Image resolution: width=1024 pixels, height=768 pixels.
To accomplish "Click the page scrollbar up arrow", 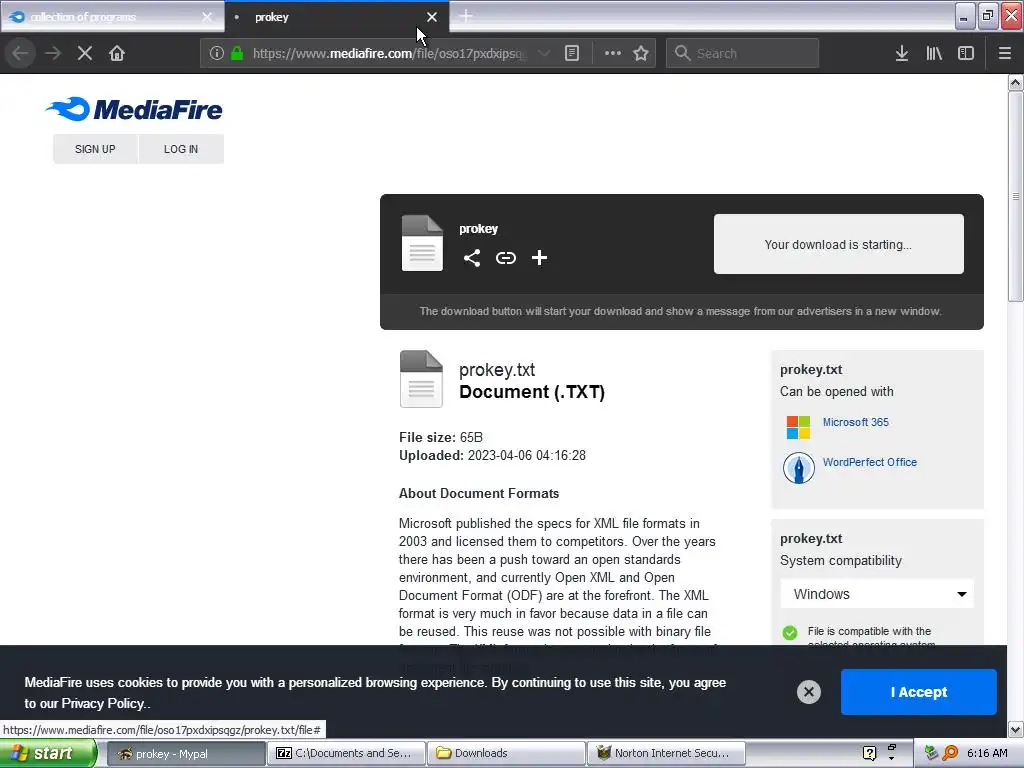I will pyautogui.click(x=1016, y=83).
